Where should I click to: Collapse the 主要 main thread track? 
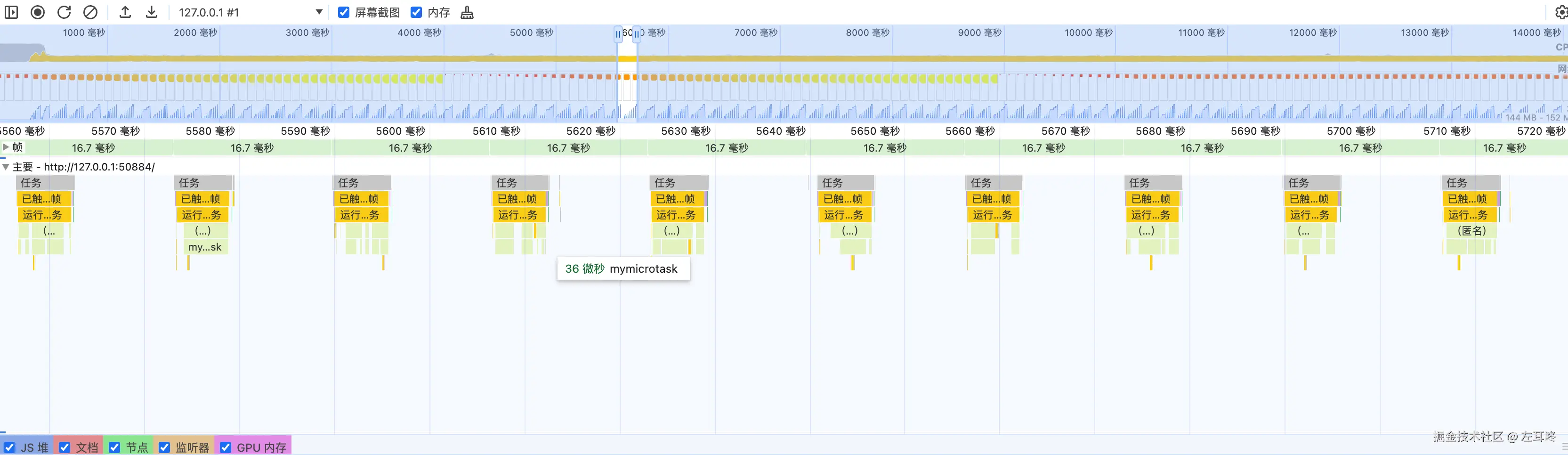point(6,167)
